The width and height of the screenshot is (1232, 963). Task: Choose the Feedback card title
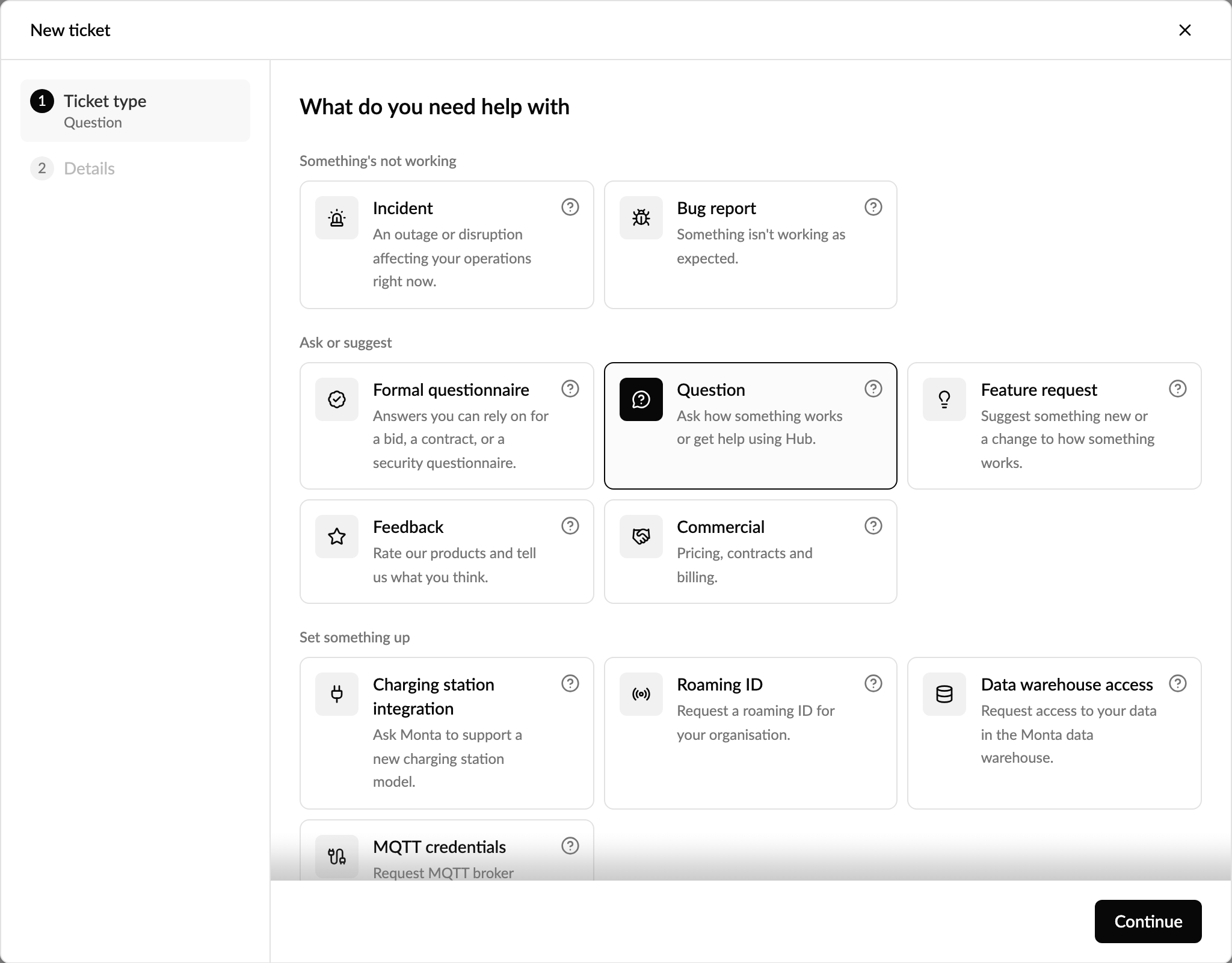[x=408, y=527]
